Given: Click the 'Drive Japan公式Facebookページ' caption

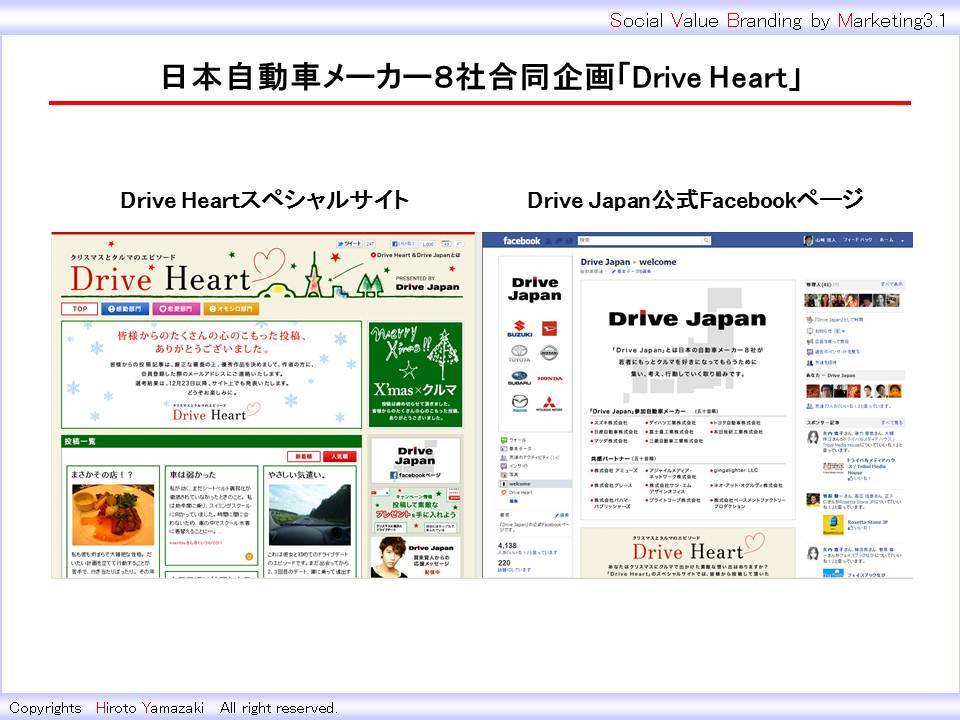Looking at the screenshot, I should (x=696, y=200).
